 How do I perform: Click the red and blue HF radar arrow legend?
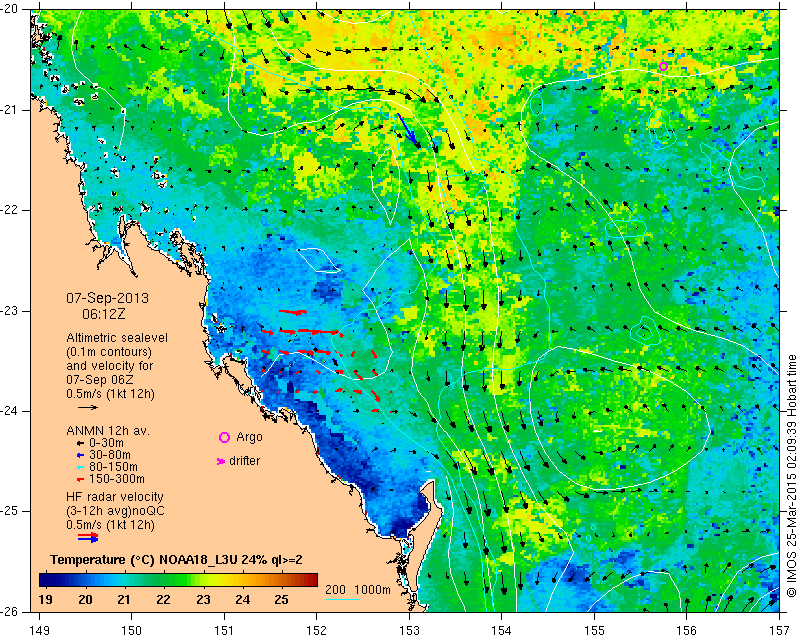click(x=88, y=538)
